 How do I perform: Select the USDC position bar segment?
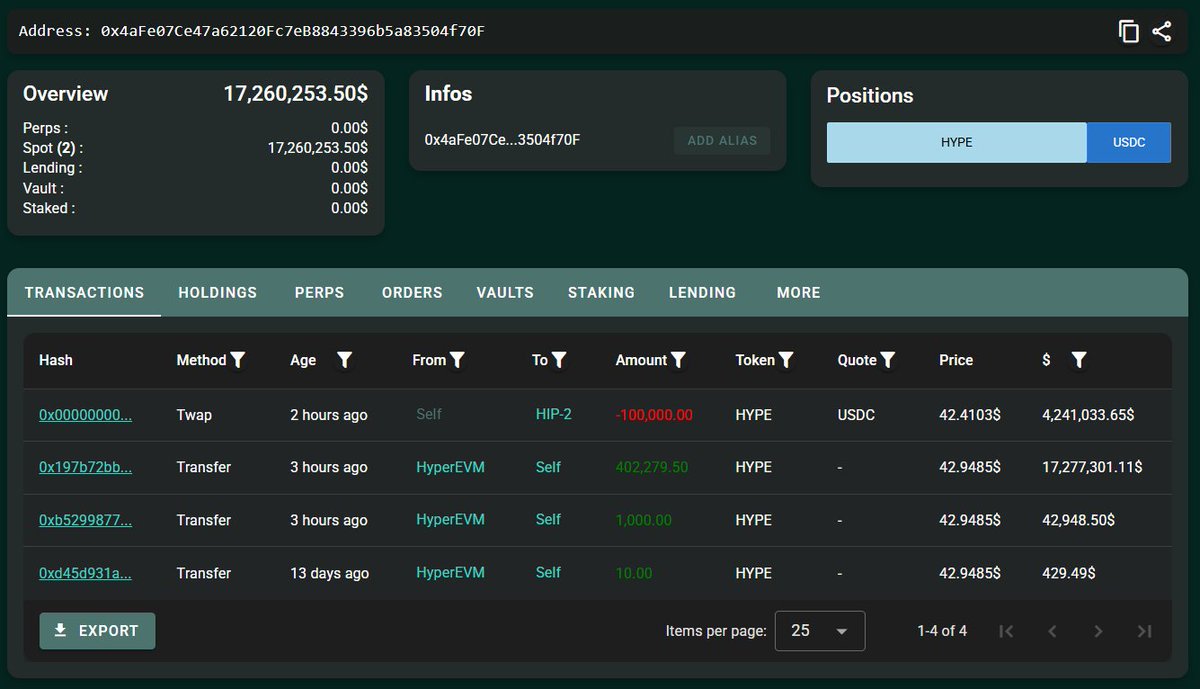point(1129,142)
